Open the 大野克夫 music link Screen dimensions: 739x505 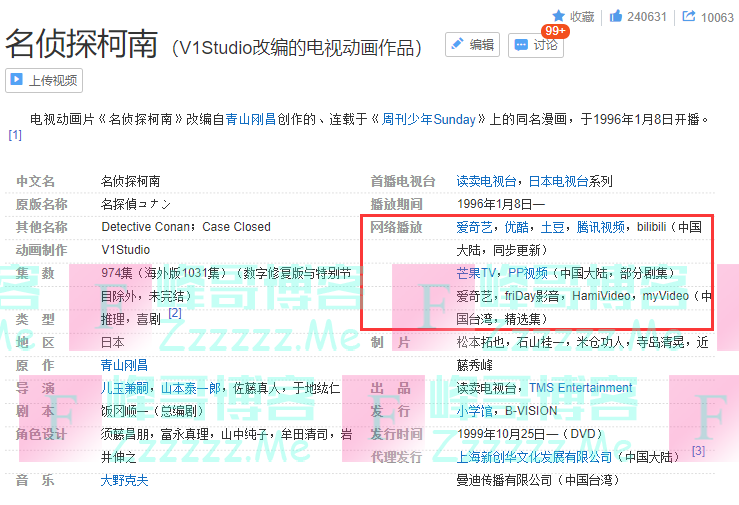pyautogui.click(x=124, y=481)
